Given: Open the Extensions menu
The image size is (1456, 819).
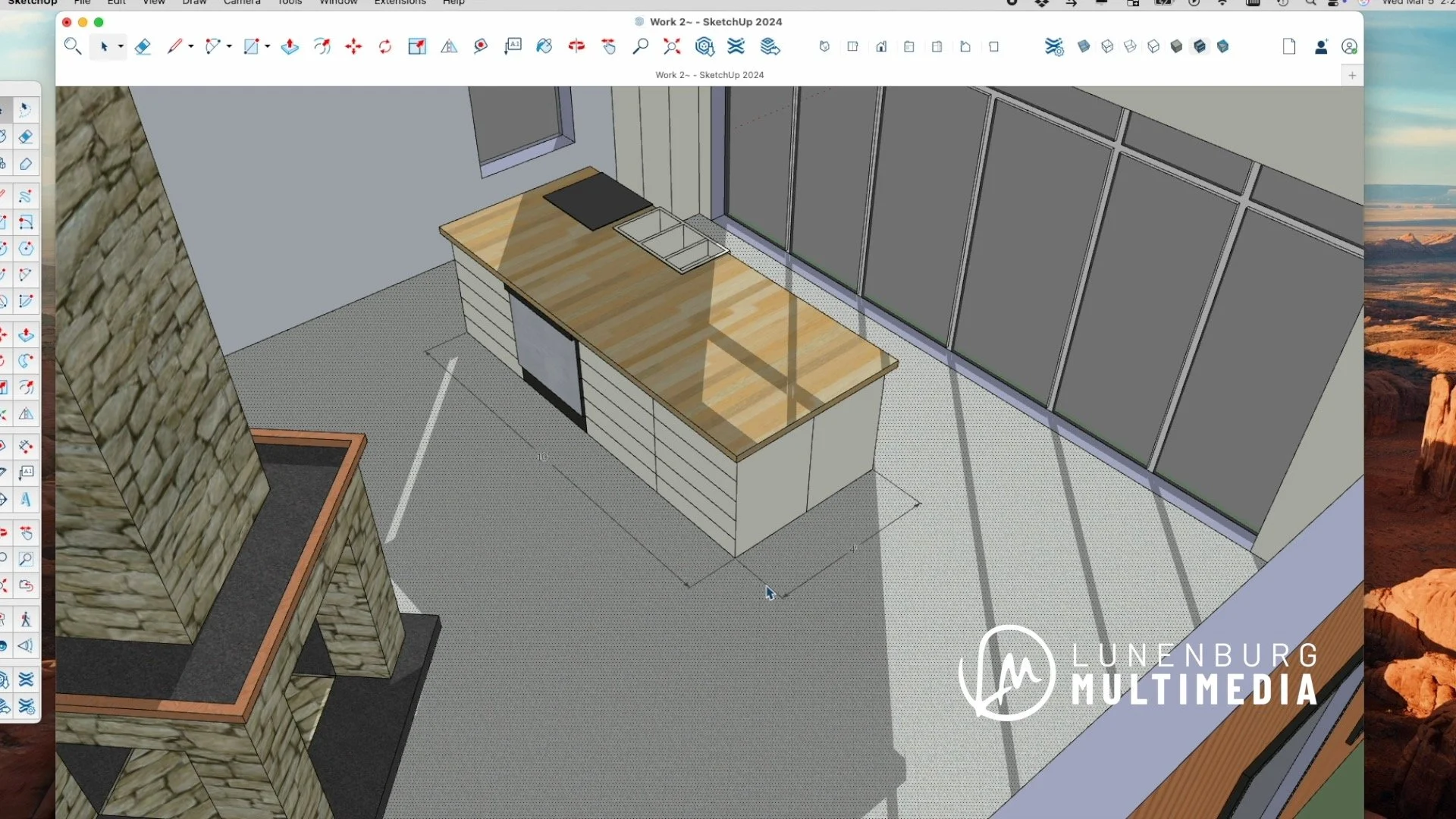Looking at the screenshot, I should pos(400,2).
